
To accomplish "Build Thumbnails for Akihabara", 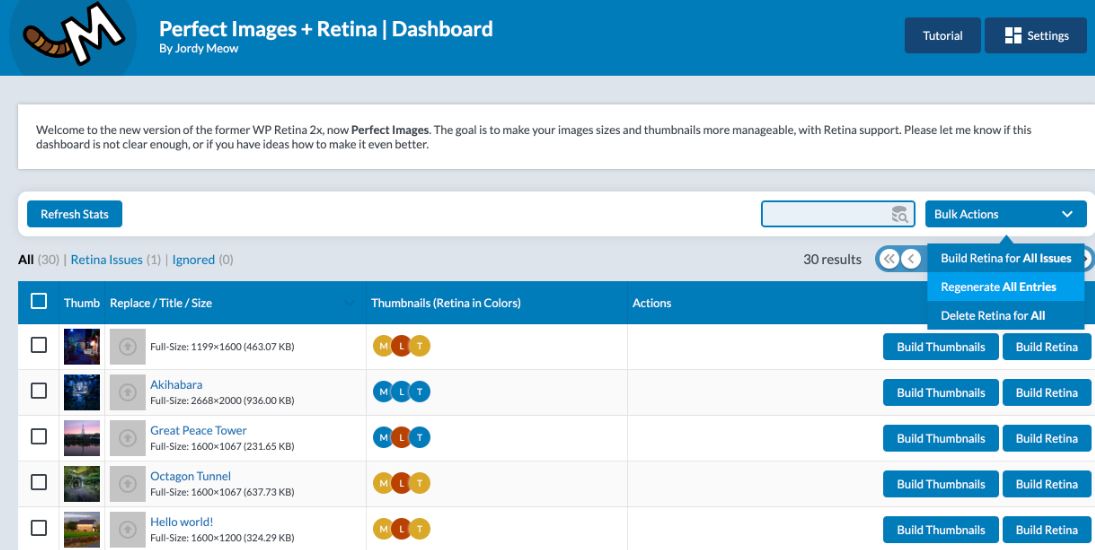I will pyautogui.click(x=941, y=392).
